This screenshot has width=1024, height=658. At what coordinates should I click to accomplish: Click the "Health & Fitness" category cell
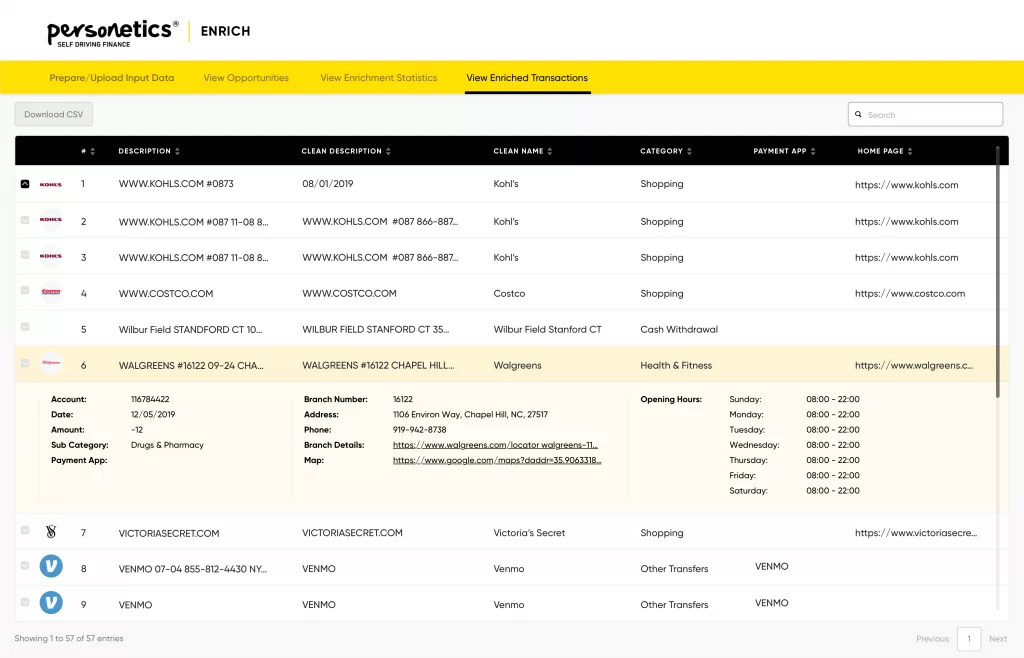676,366
